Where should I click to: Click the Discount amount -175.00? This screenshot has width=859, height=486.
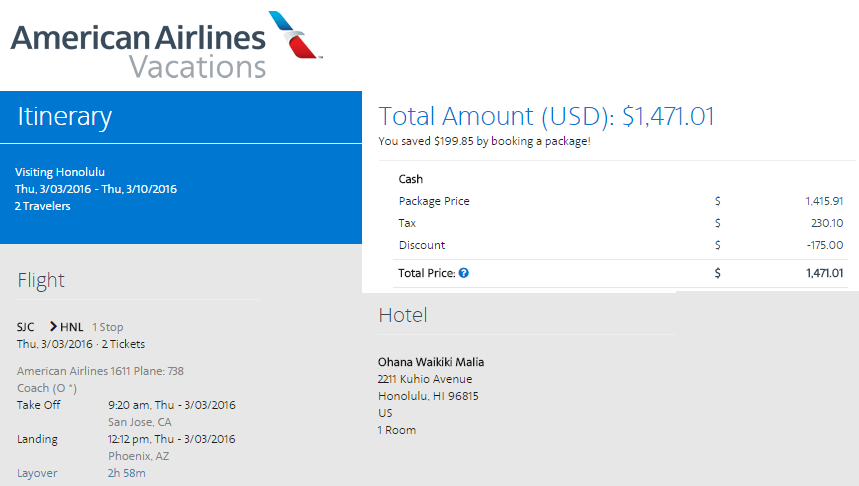click(824, 245)
